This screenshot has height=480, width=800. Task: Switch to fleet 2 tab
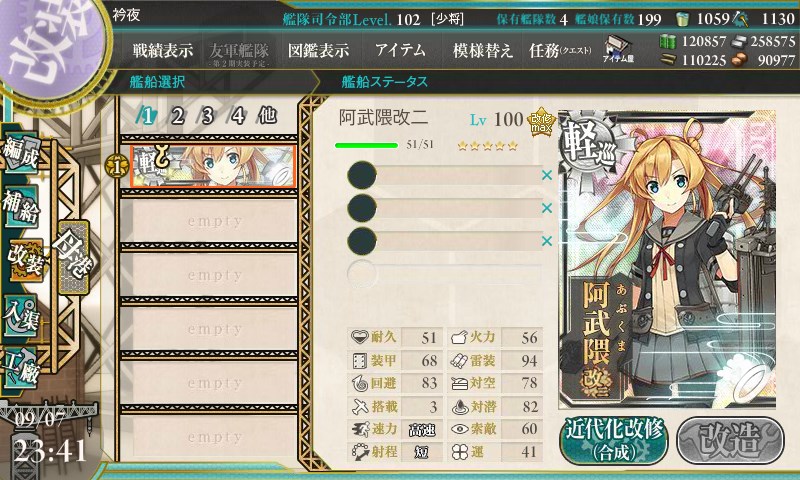coord(177,116)
